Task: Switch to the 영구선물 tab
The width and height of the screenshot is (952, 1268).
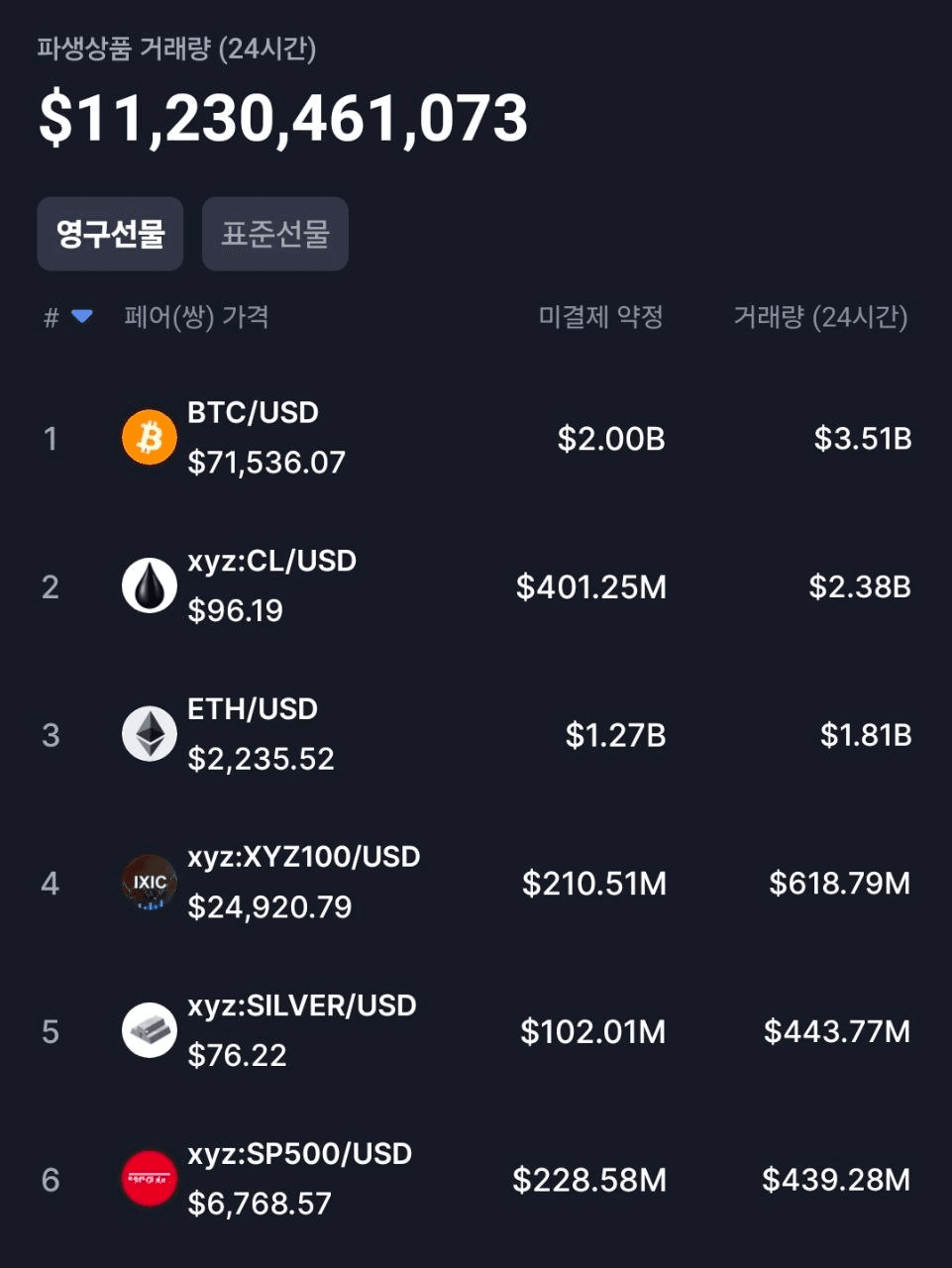Action: pyautogui.click(x=110, y=234)
